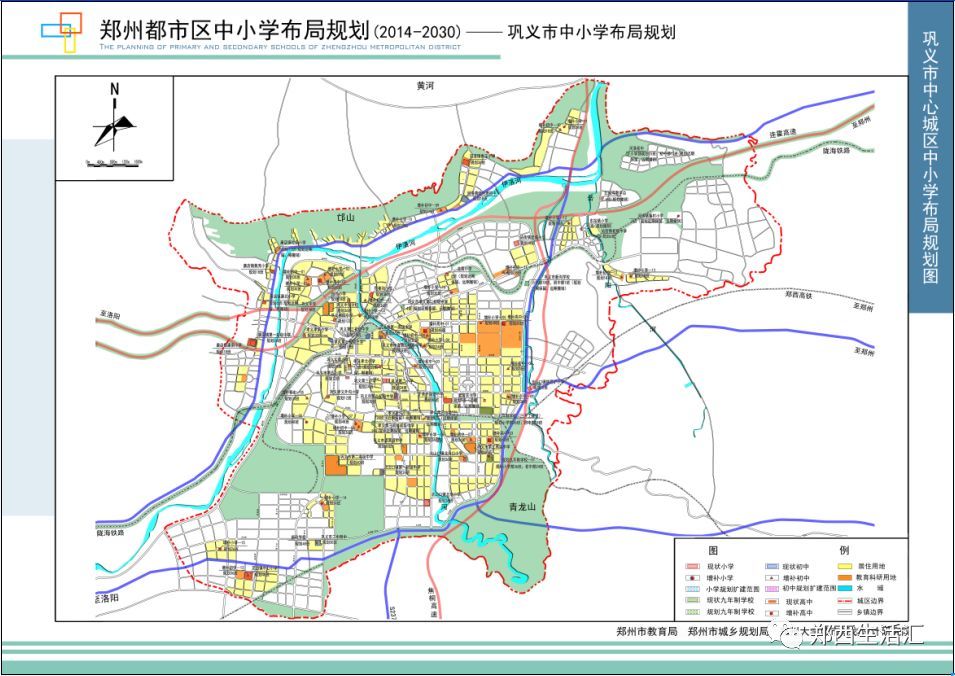
Task: Expand the 乡镇边界 legend row
Action: pyautogui.click(x=845, y=612)
